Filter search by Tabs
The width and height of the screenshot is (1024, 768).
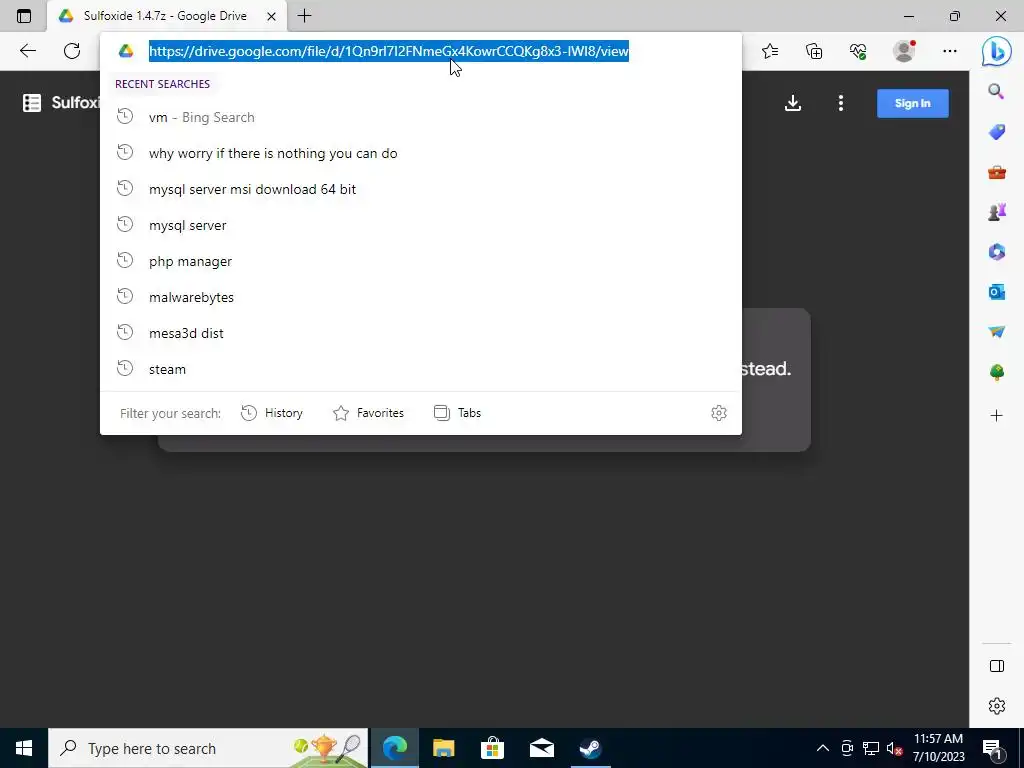(457, 413)
